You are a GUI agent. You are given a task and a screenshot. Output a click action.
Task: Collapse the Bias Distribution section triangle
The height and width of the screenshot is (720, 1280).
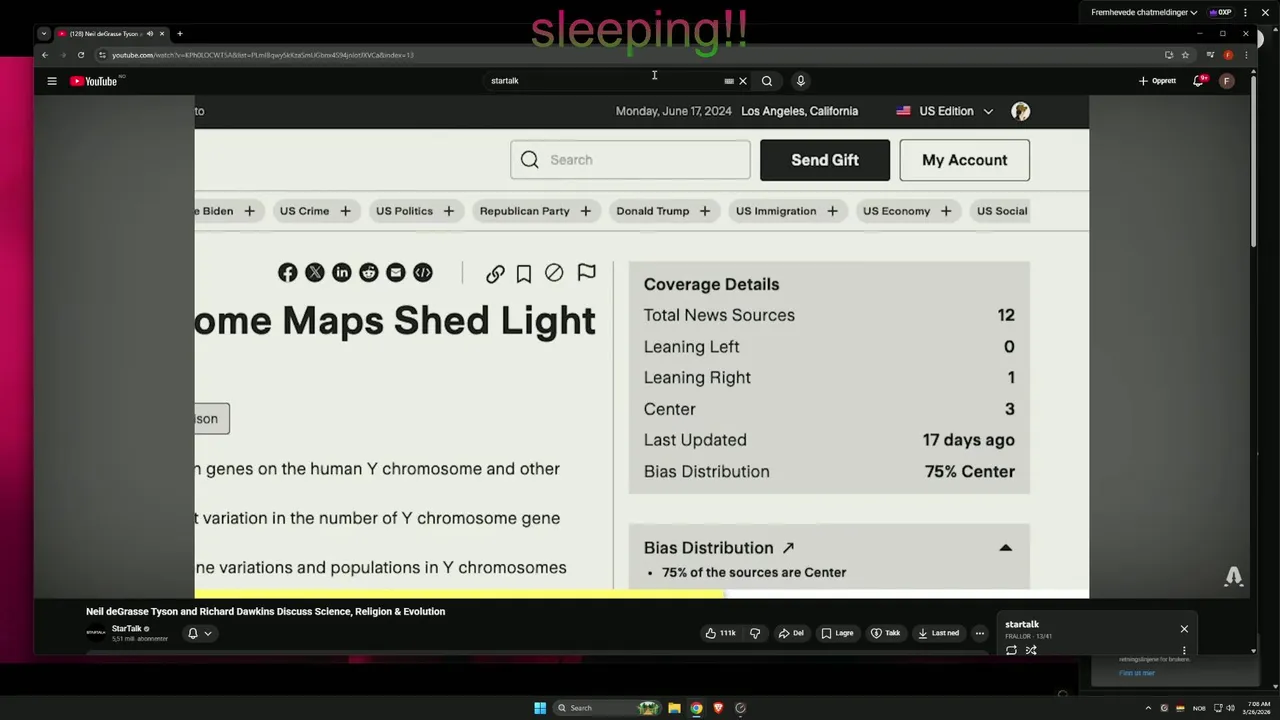1006,548
